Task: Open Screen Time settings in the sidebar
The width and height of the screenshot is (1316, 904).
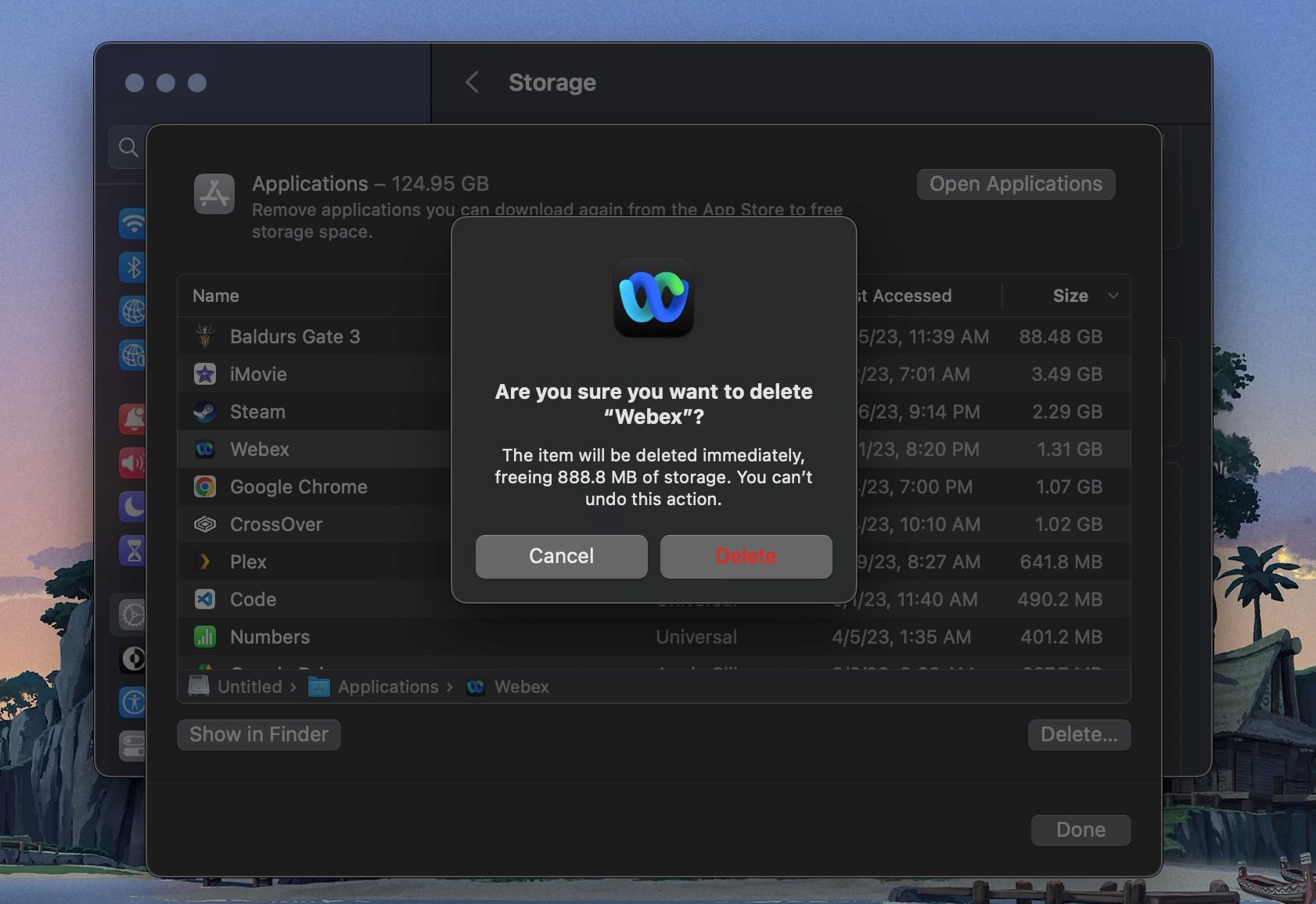Action: tap(133, 551)
